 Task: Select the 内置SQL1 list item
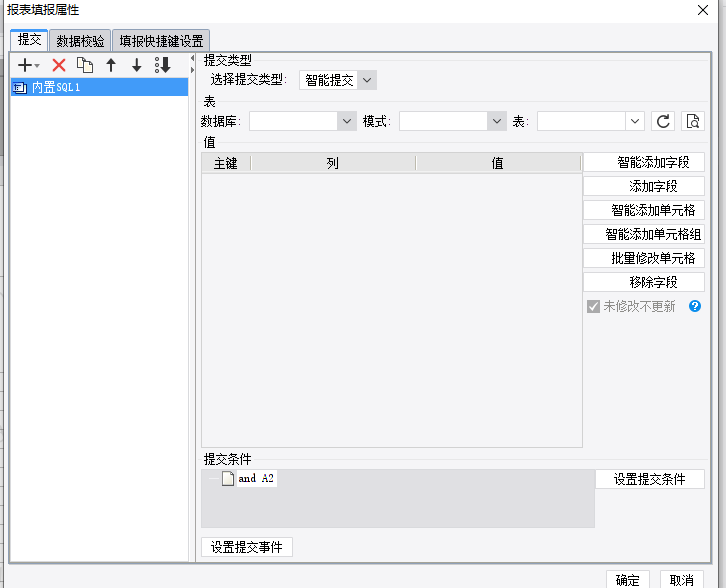pyautogui.click(x=99, y=87)
